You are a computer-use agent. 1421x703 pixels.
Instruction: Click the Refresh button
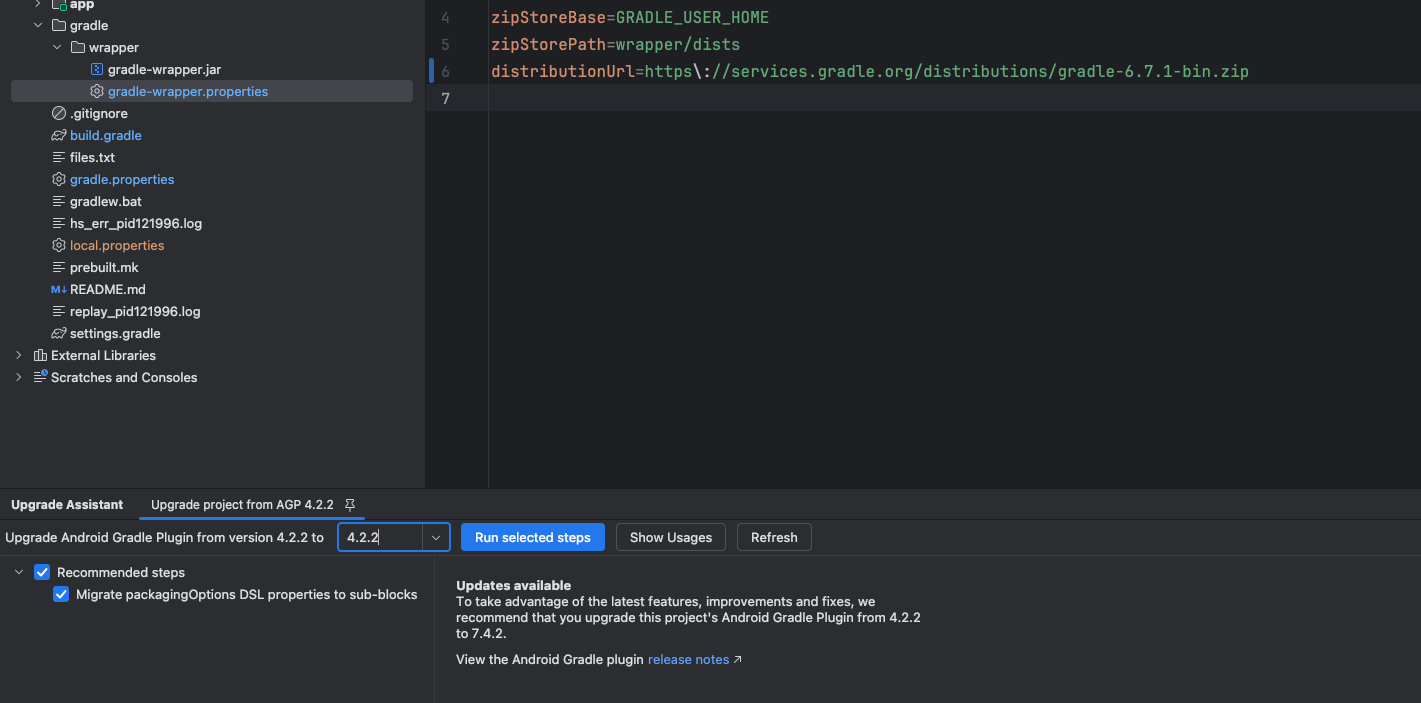coord(774,537)
